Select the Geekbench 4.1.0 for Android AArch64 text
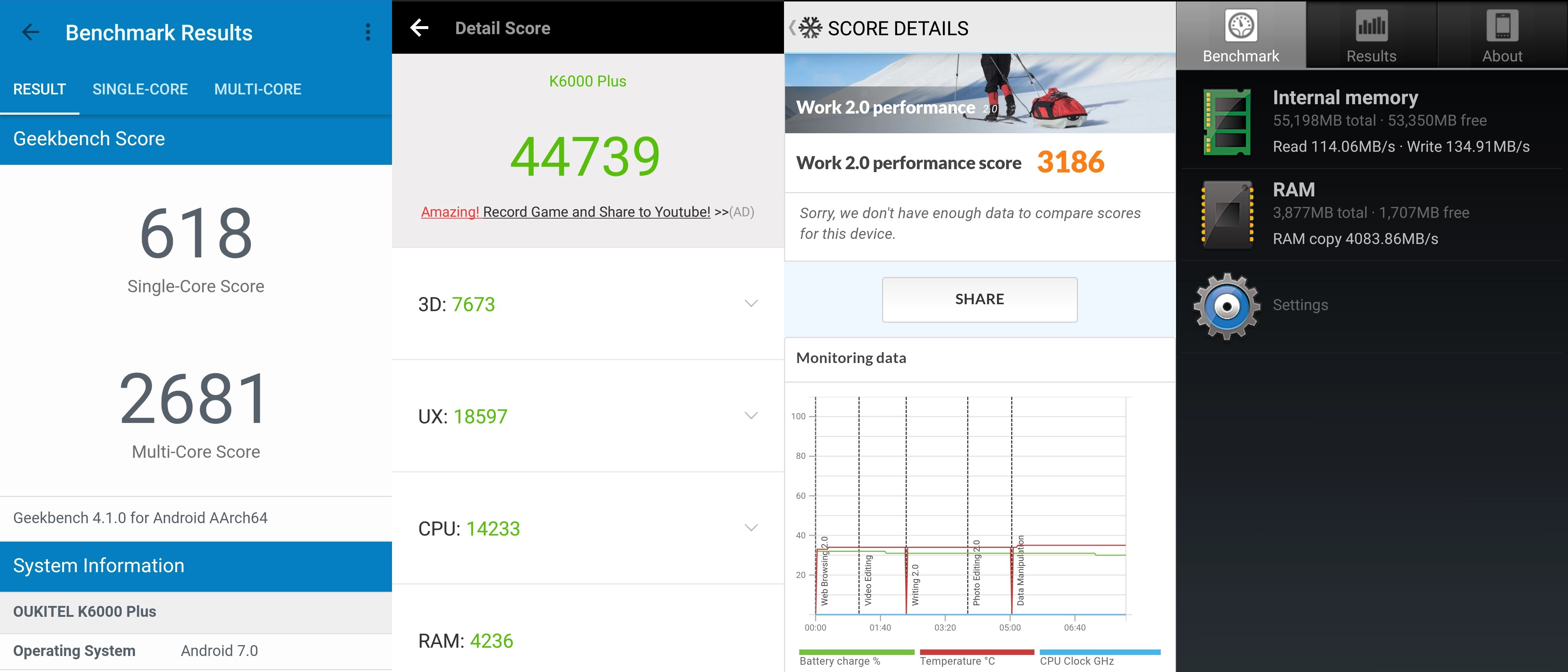This screenshot has height=672, width=1568. 140,518
